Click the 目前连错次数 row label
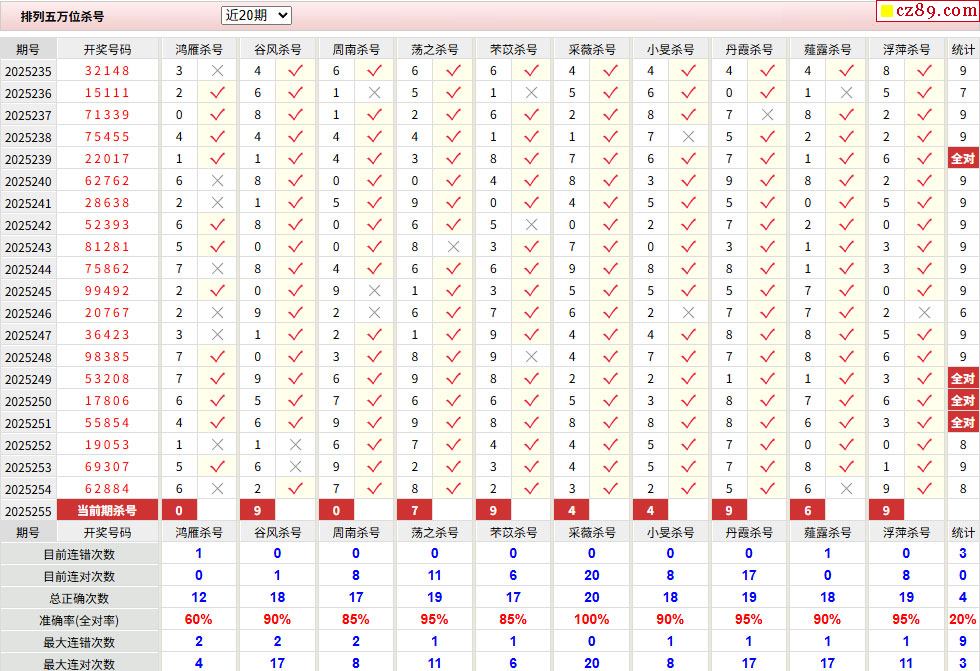This screenshot has width=980, height=671. (x=79, y=554)
